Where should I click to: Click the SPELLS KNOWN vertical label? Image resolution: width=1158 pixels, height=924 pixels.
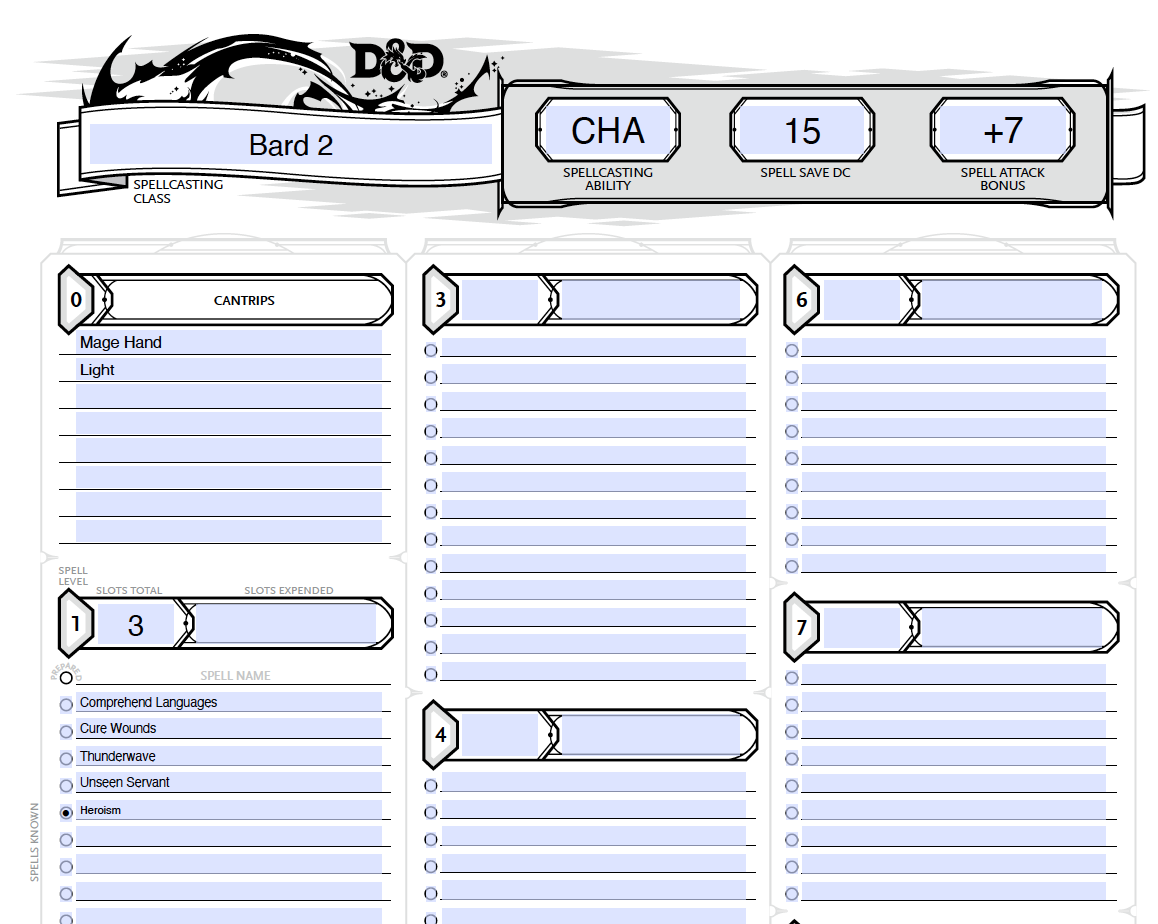pos(34,842)
